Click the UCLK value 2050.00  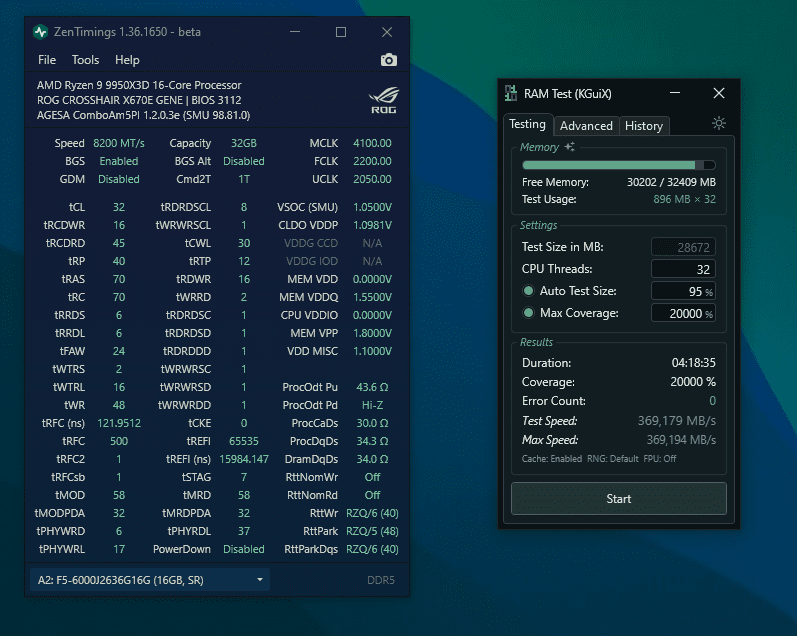point(372,179)
